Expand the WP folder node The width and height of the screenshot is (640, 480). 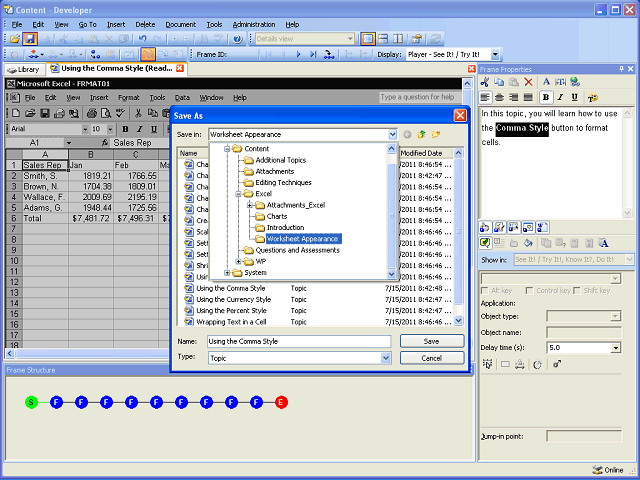tap(238, 261)
